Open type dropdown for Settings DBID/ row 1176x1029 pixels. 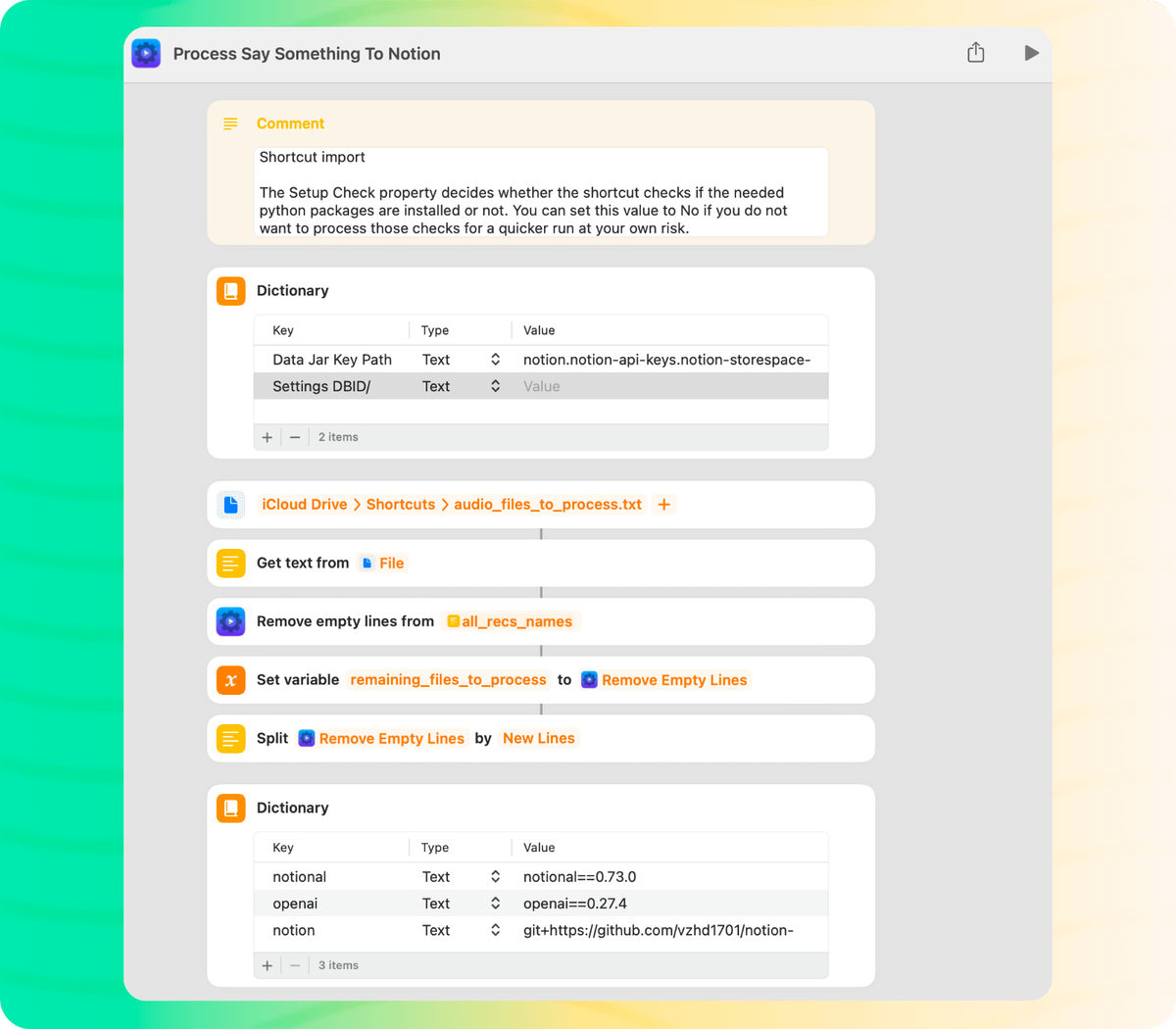click(x=495, y=386)
